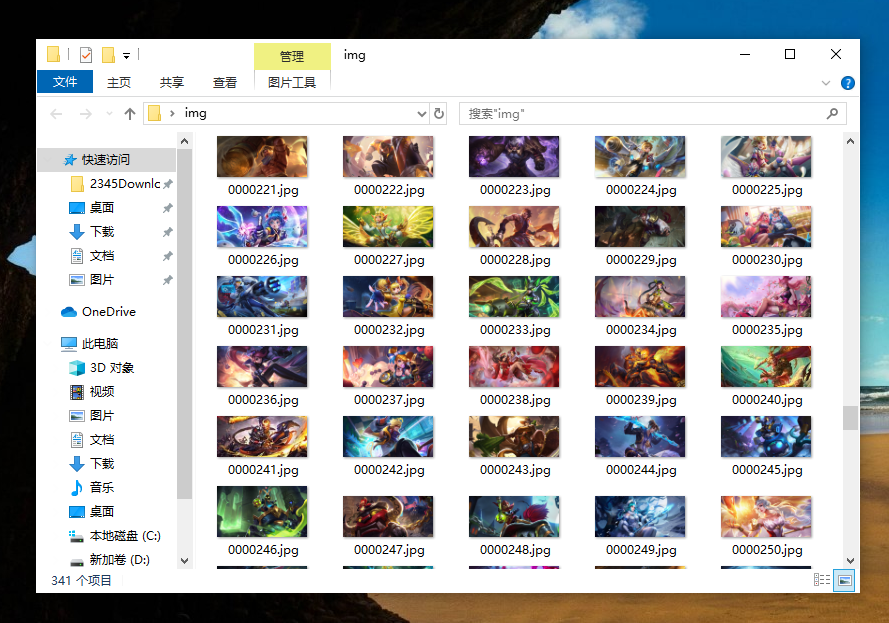
Task: Click the file list scrollbar thumb
Action: (x=850, y=418)
